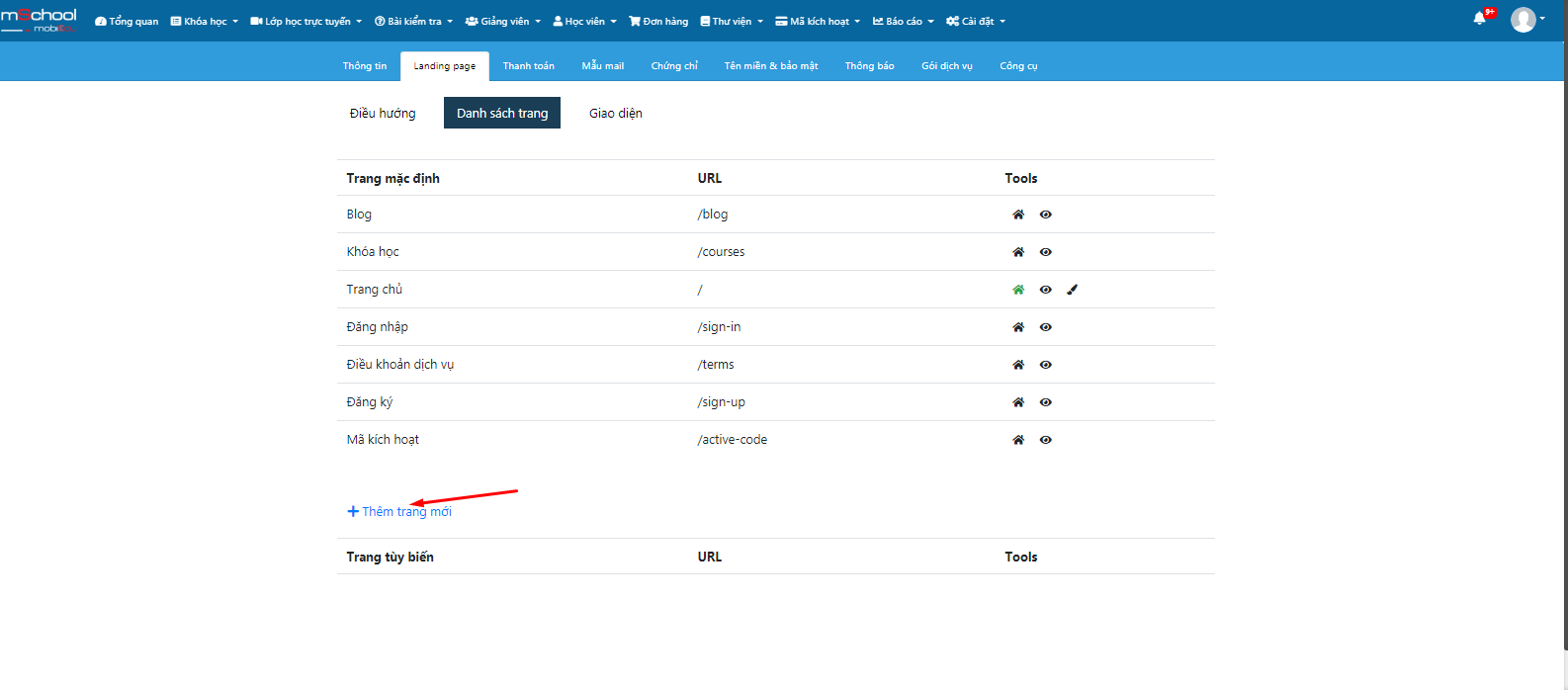Click the green home icon for Trang chủ
Viewport: 1568px width, 690px height.
coord(1018,290)
